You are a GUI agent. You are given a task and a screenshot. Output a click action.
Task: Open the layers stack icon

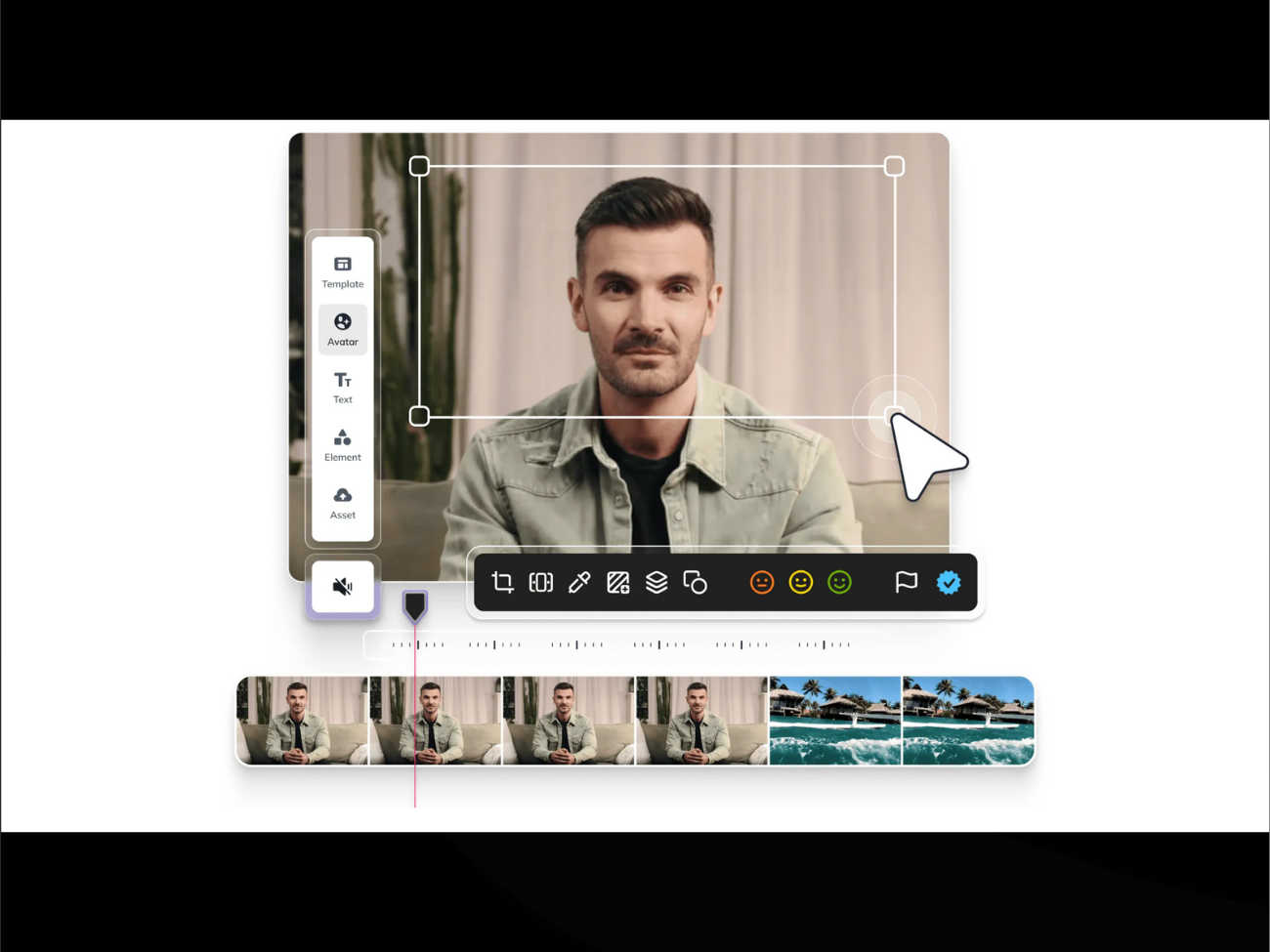656,583
